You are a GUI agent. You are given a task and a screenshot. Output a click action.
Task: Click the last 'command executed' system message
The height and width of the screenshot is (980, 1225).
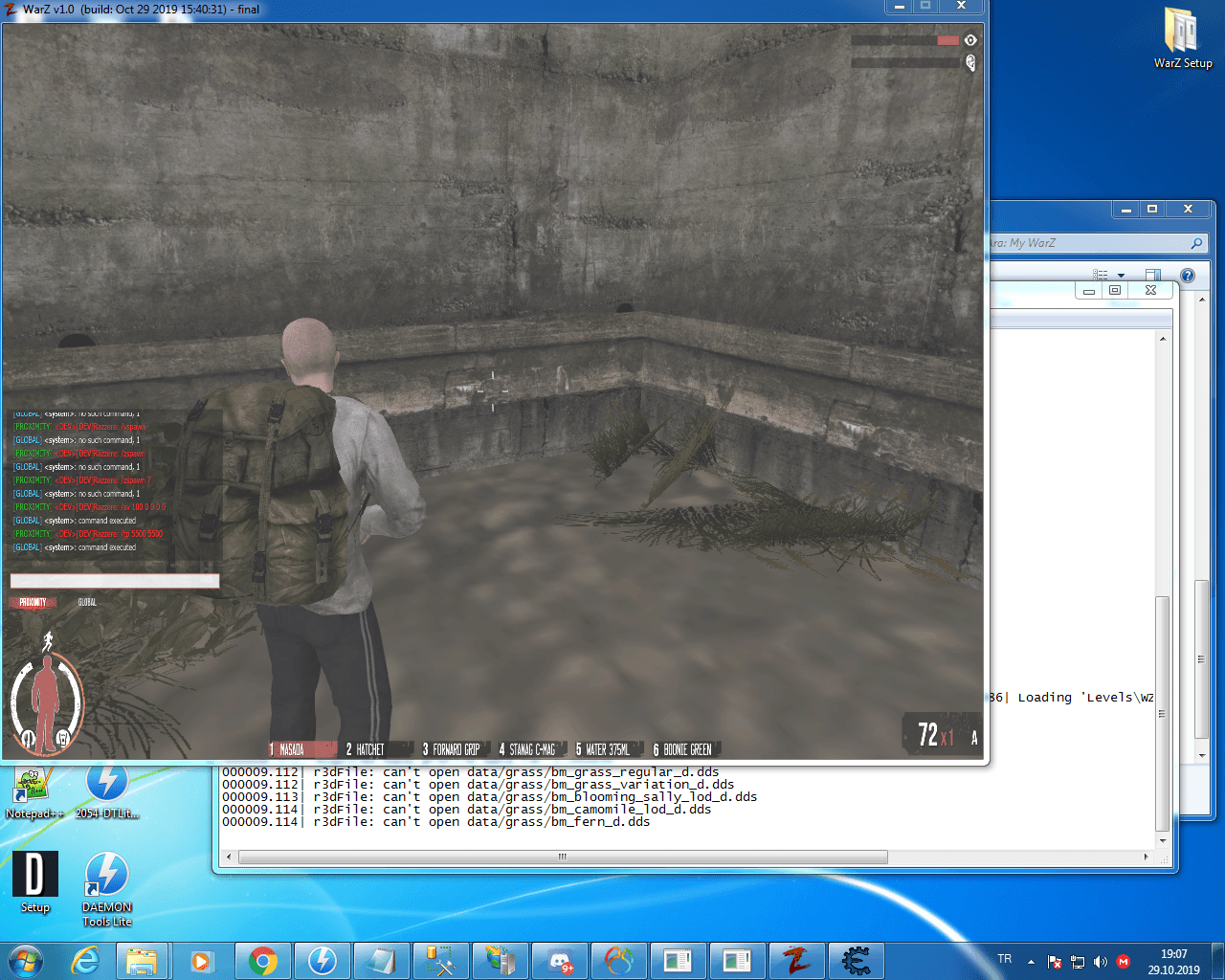tap(75, 547)
